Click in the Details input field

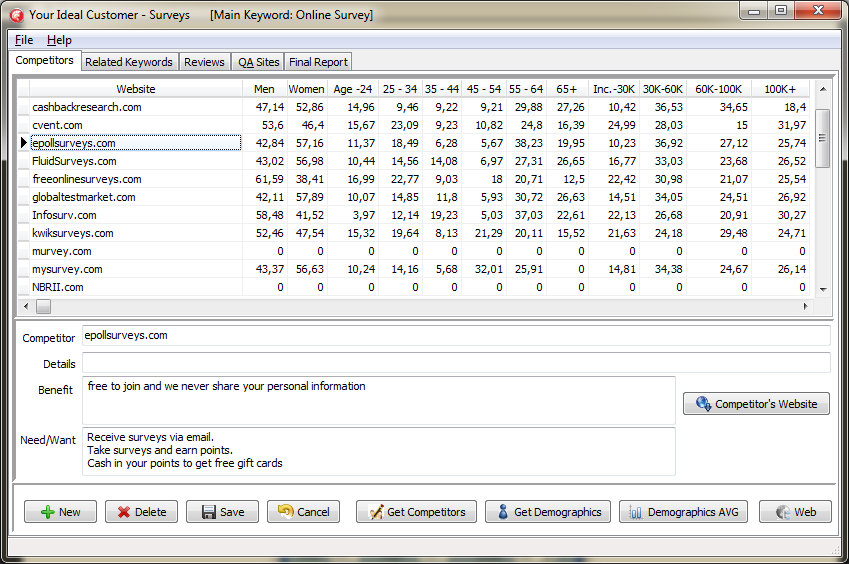tap(455, 362)
